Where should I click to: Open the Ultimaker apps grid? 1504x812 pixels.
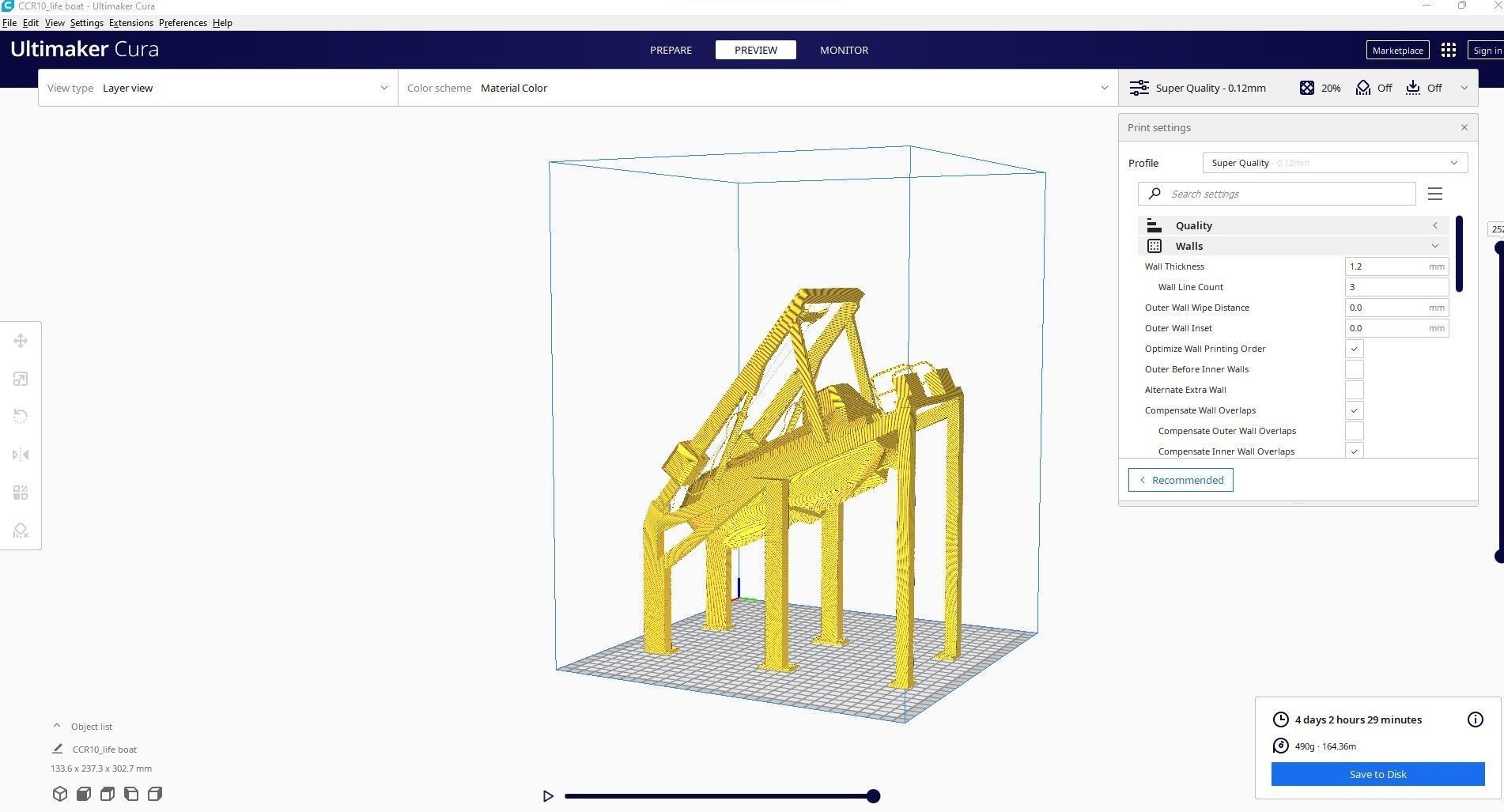click(1449, 50)
